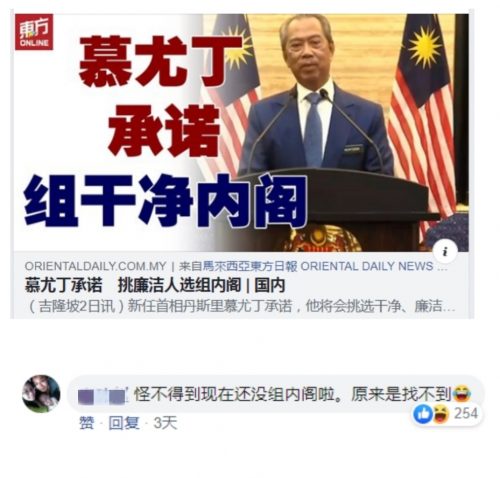Click the Oriental Daily Online logo
This screenshot has height=478, width=500.
tap(34, 32)
